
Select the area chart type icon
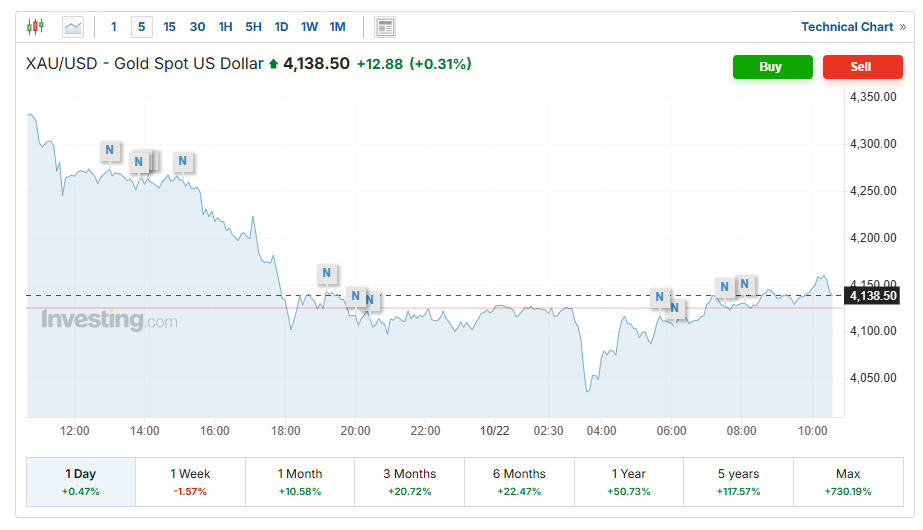pyautogui.click(x=73, y=27)
